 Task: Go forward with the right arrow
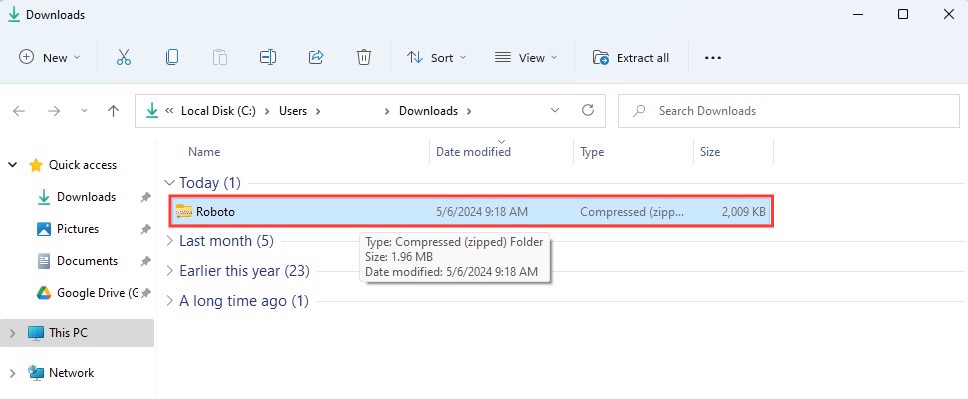click(x=54, y=111)
